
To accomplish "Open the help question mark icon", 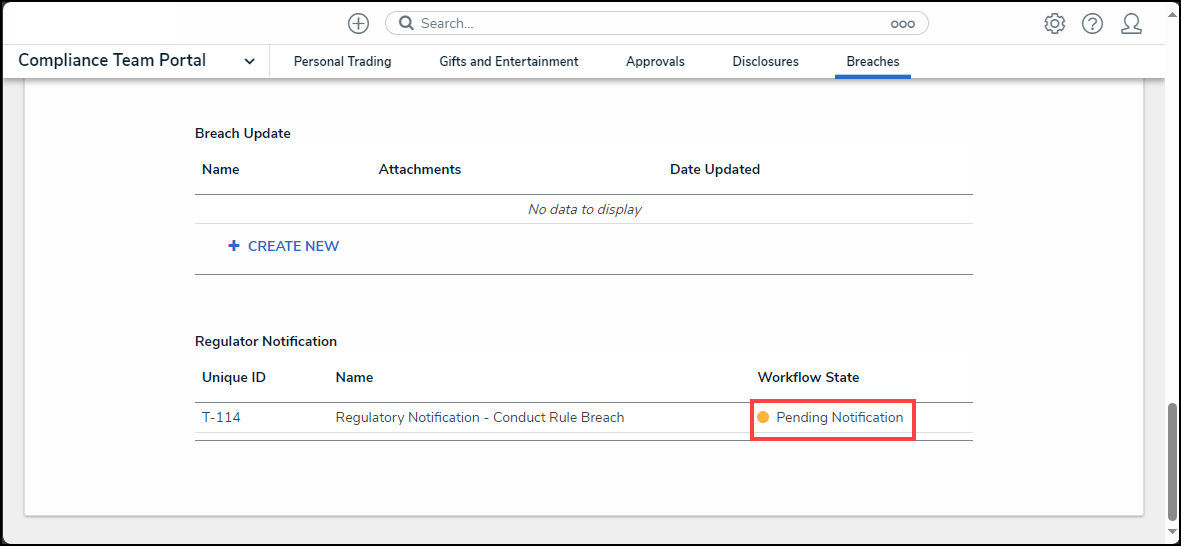I will click(1092, 24).
